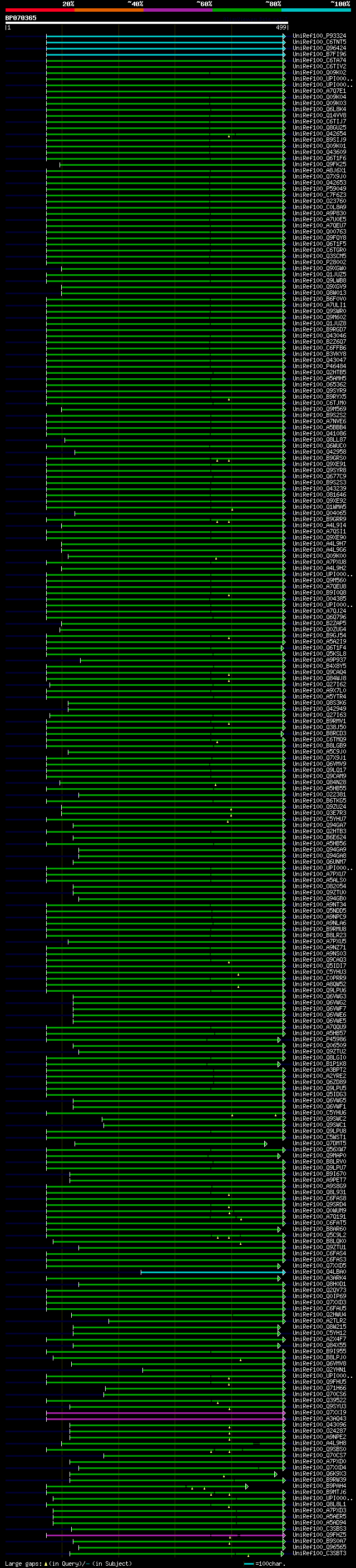Open hit UniRef100_Q4LBA0
356x1568 pixels.
(319, 1272)
